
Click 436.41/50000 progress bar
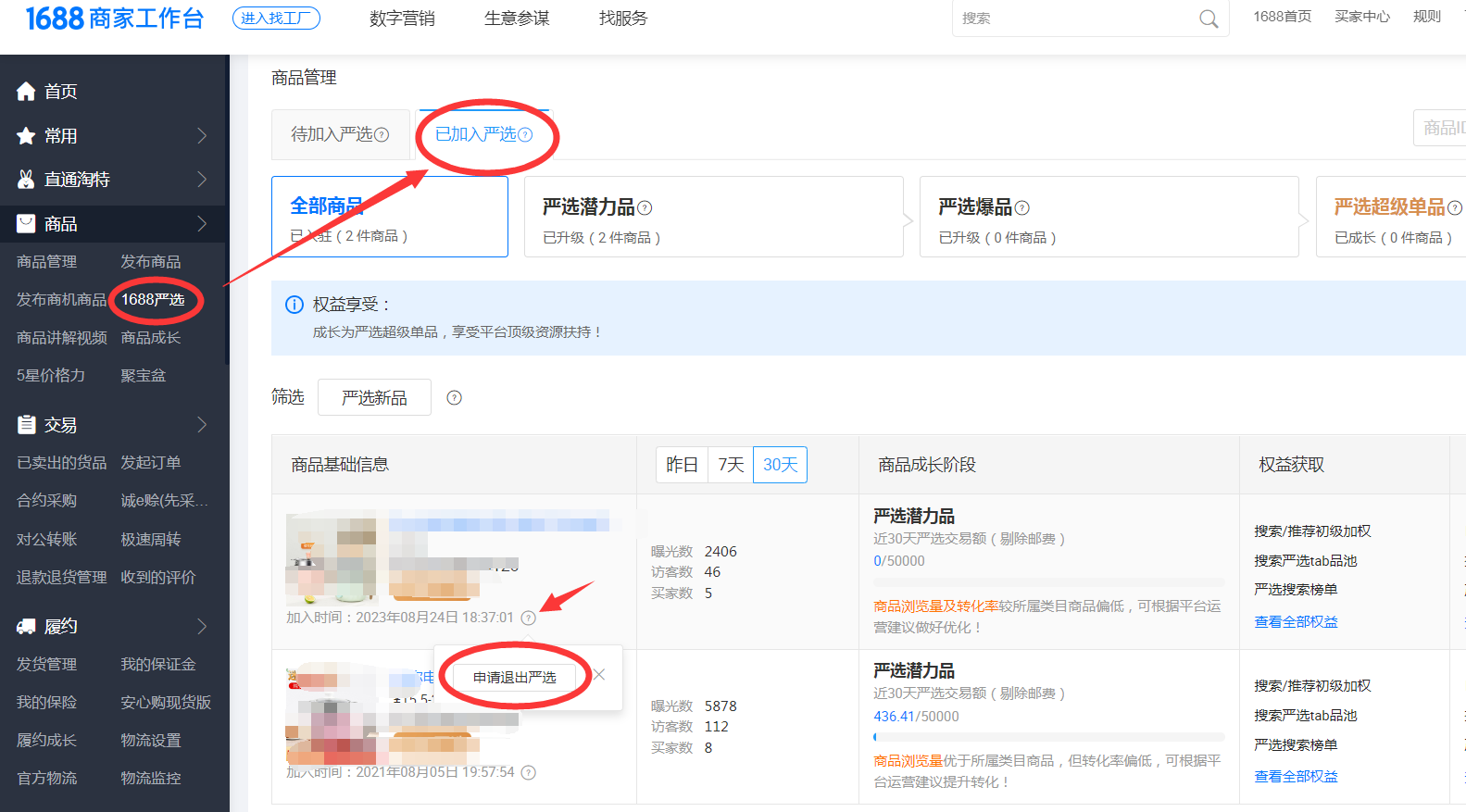1048,737
